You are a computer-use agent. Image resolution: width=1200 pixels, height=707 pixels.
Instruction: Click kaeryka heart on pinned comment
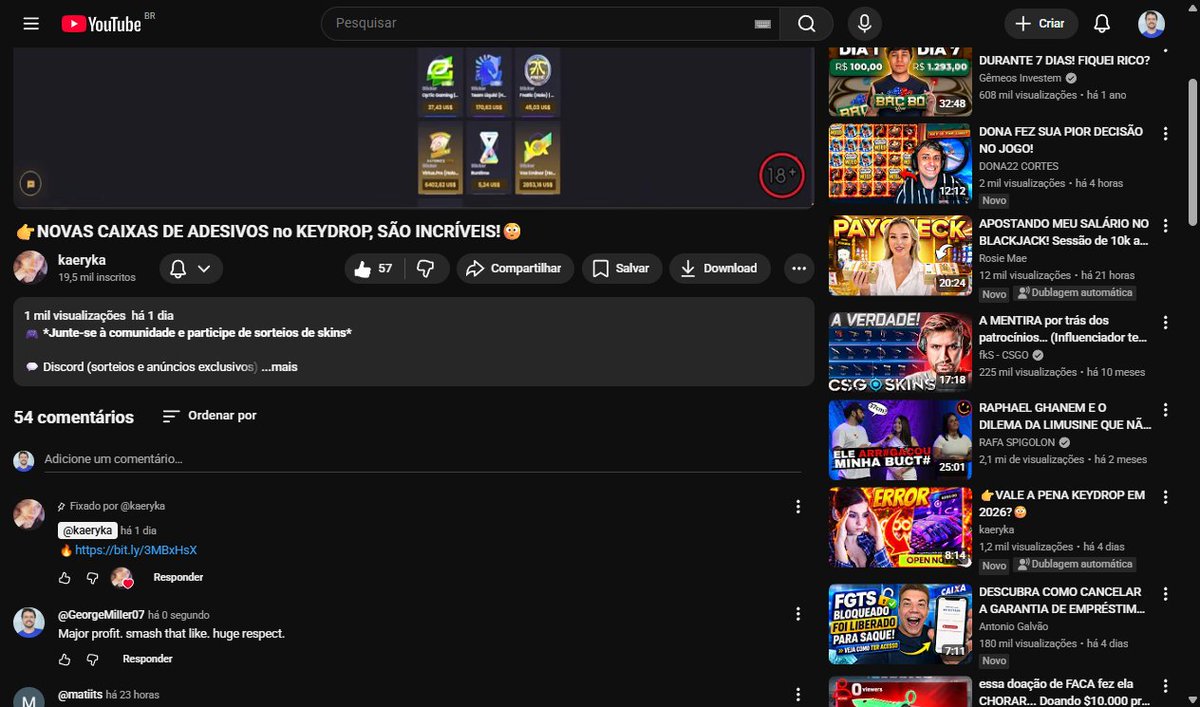(x=122, y=578)
